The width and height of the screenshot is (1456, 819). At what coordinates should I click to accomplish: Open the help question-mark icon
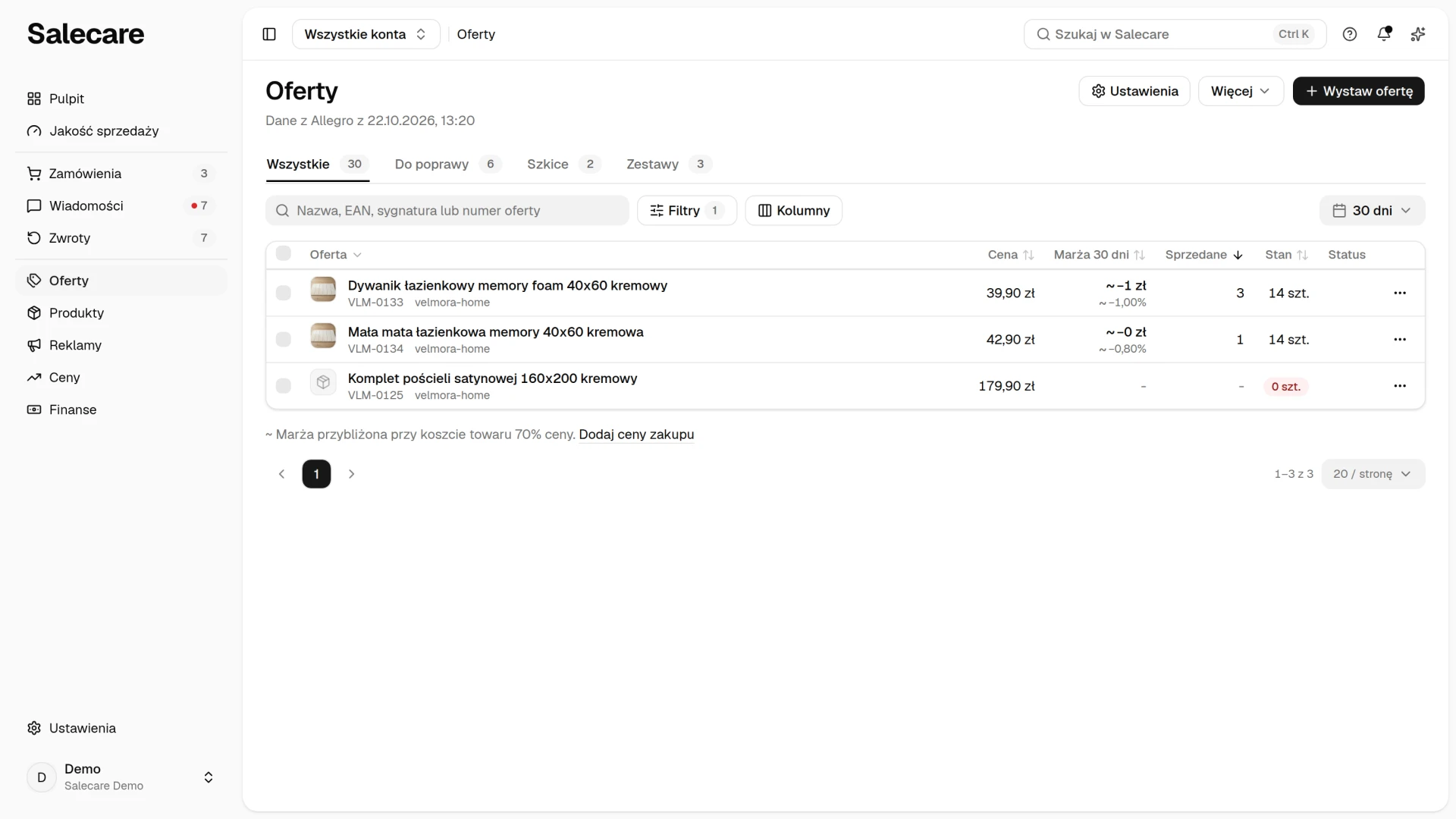coord(1350,34)
